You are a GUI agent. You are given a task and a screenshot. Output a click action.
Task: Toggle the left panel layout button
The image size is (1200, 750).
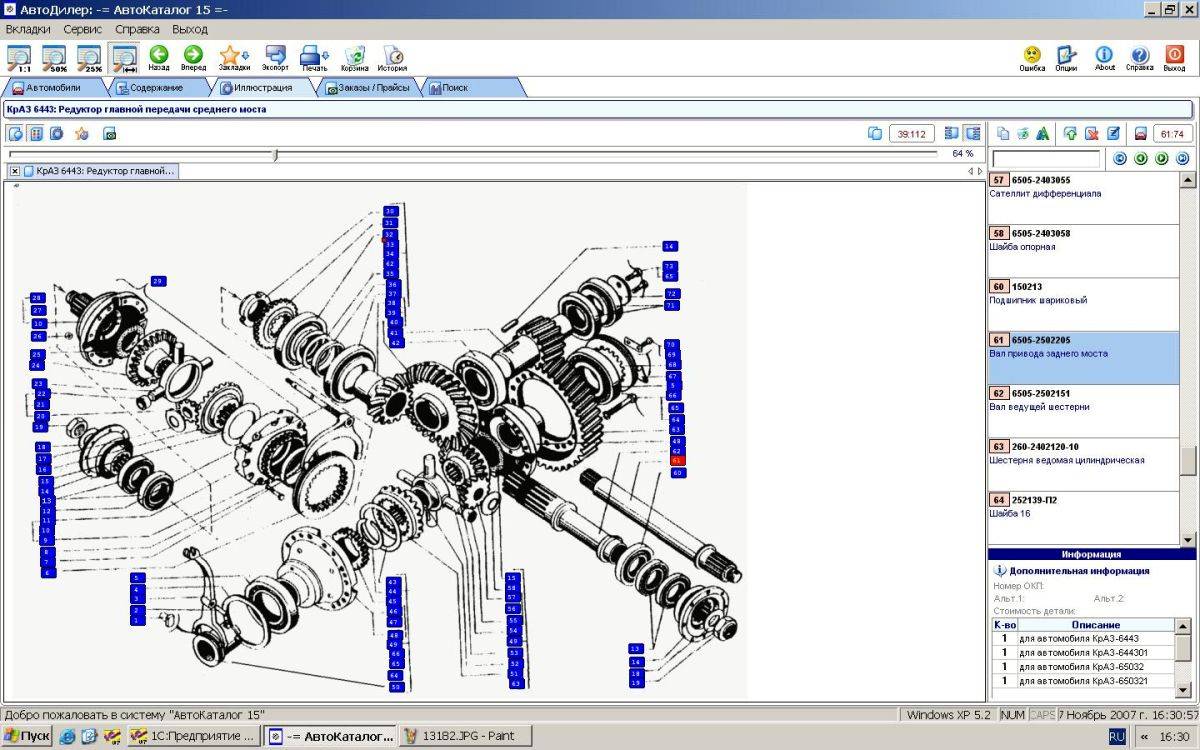click(951, 133)
